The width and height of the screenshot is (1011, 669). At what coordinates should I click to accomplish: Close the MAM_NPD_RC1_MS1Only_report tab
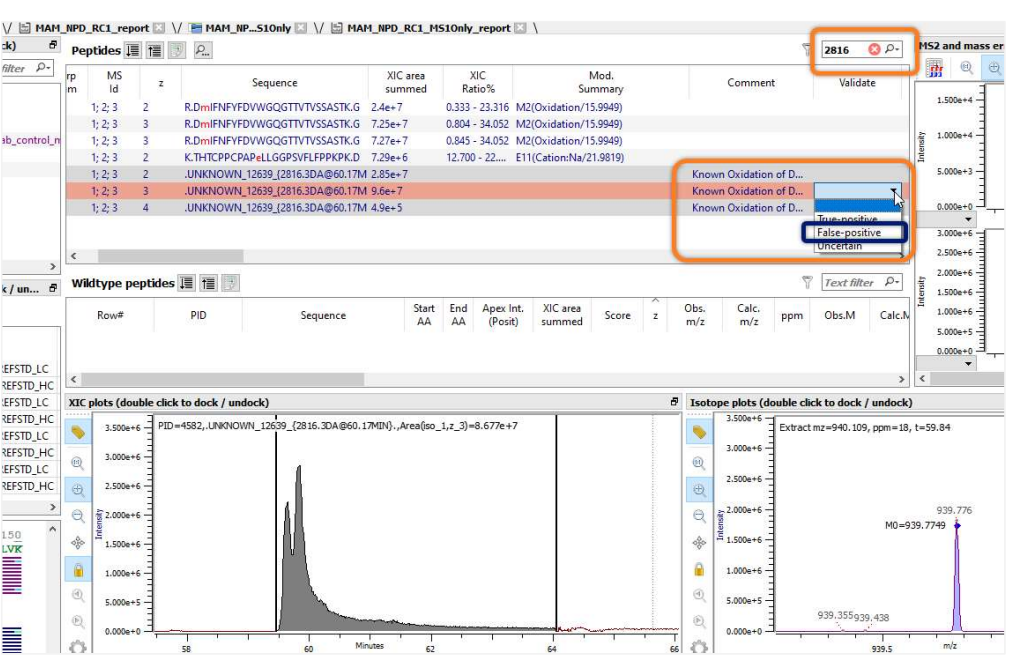click(x=520, y=28)
